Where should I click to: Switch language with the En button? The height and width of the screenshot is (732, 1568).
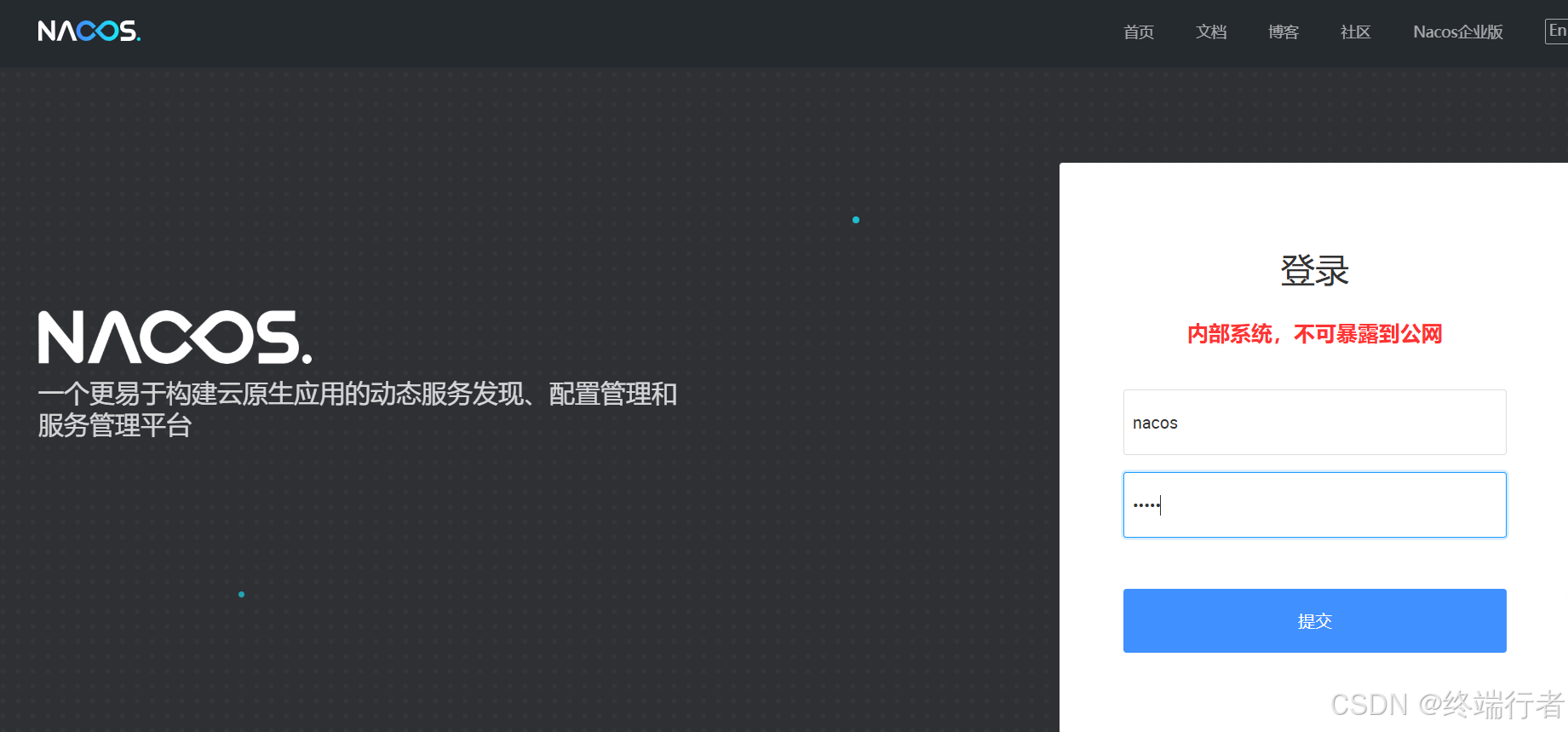1557,32
